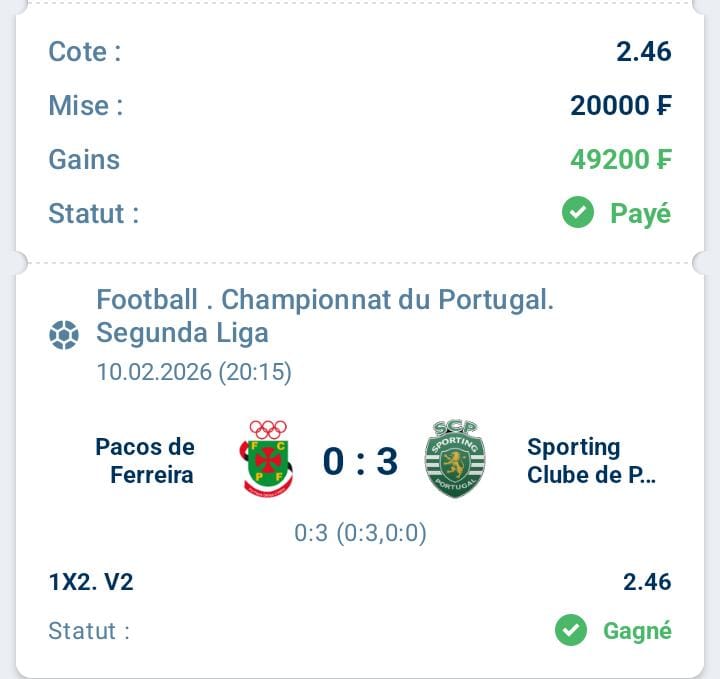The image size is (720, 679).
Task: Tap the 1X2. V2 bet selection
Action: 91,582
